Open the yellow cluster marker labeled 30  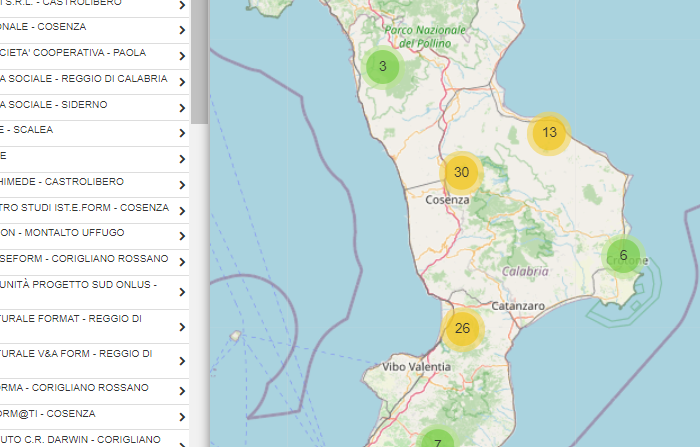[462, 173]
